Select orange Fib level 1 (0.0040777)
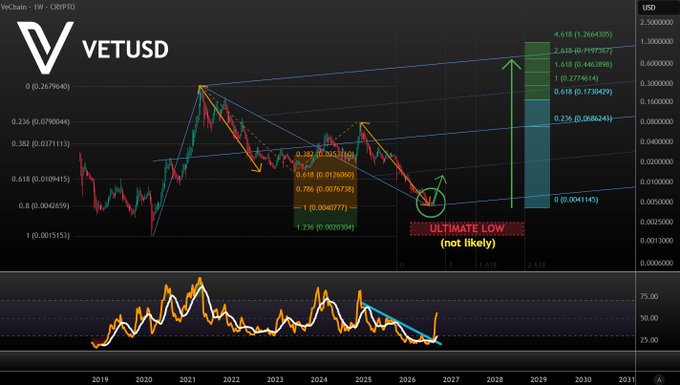The width and height of the screenshot is (680, 385). click(x=325, y=208)
